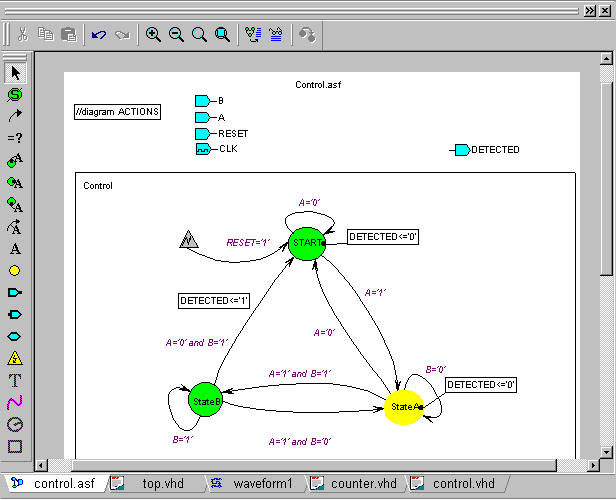Choose the curved Transition arrow tool
The height and width of the screenshot is (500, 616).
click(x=15, y=116)
